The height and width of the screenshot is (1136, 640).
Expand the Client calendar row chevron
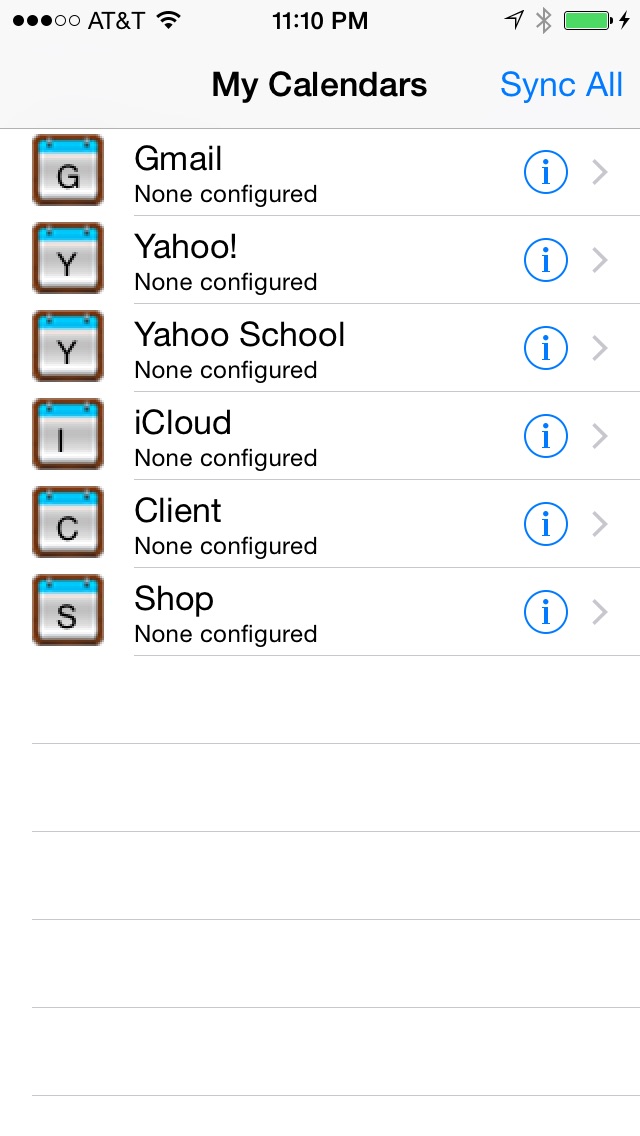click(x=599, y=523)
